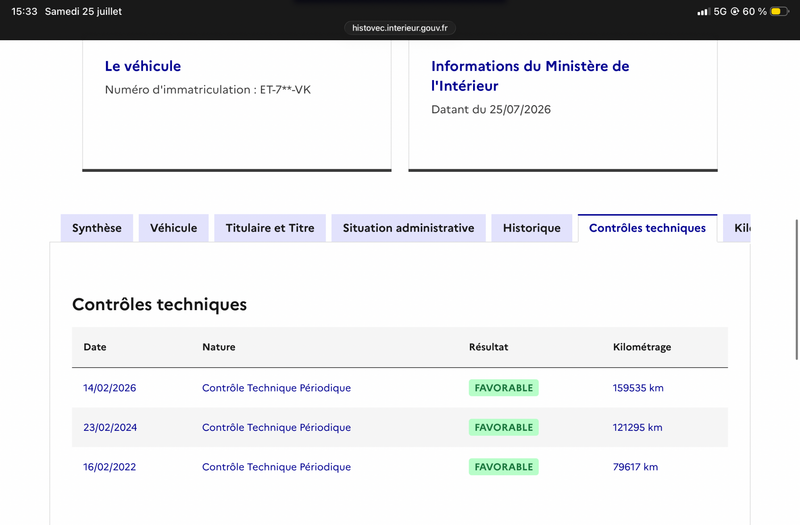
Task: Click the Résultat column header
Action: click(x=489, y=347)
